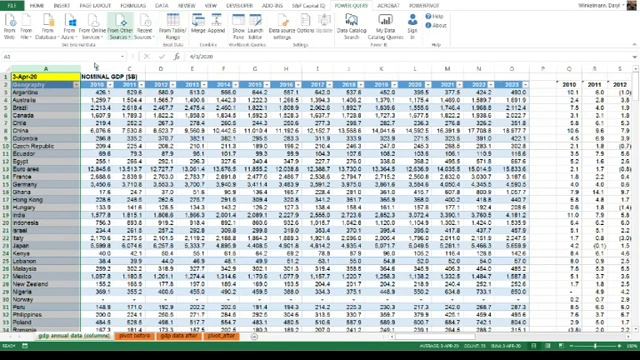The image size is (640, 360).
Task: Open the 2011 column filter dropdown
Action: tap(141, 84)
